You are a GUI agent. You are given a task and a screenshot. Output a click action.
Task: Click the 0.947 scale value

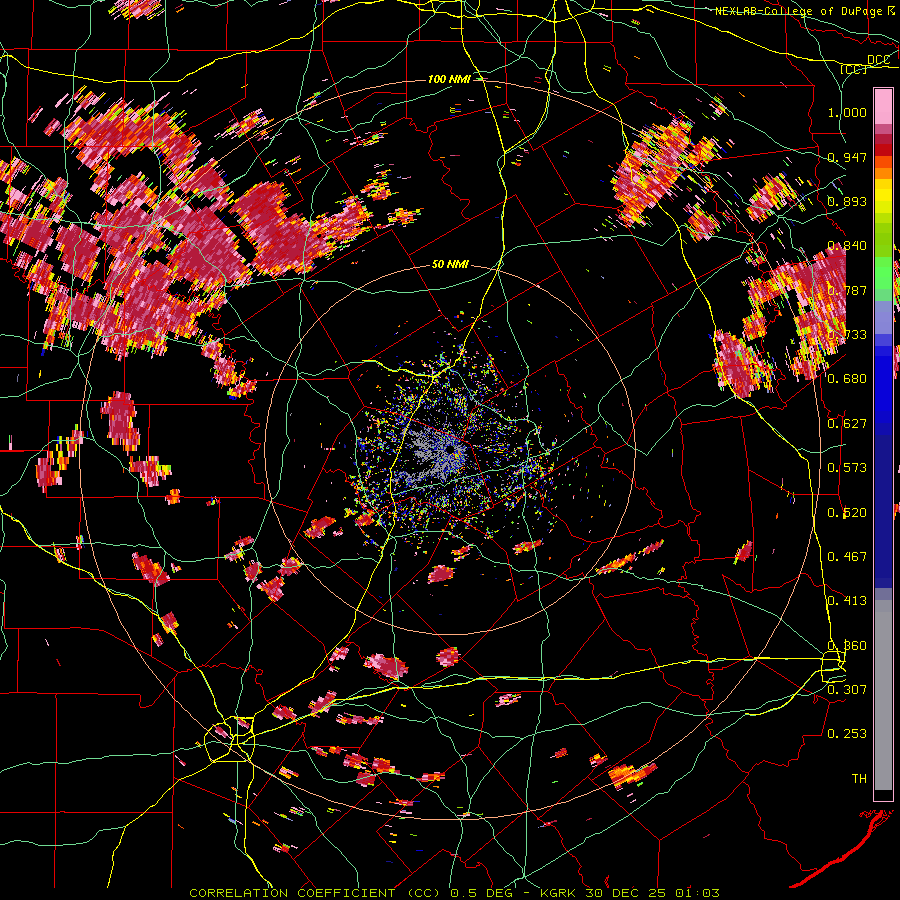[847, 157]
